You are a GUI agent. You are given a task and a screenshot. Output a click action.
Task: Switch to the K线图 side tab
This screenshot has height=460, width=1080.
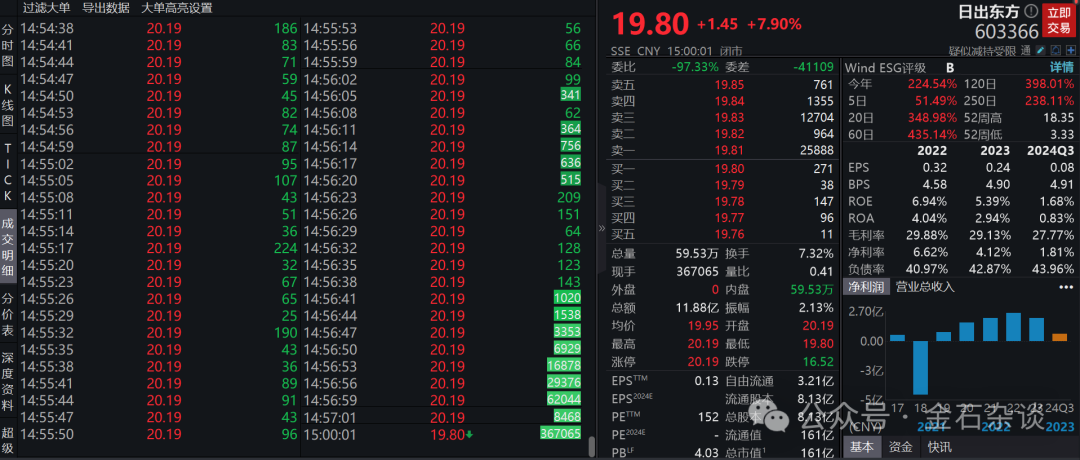[8, 105]
